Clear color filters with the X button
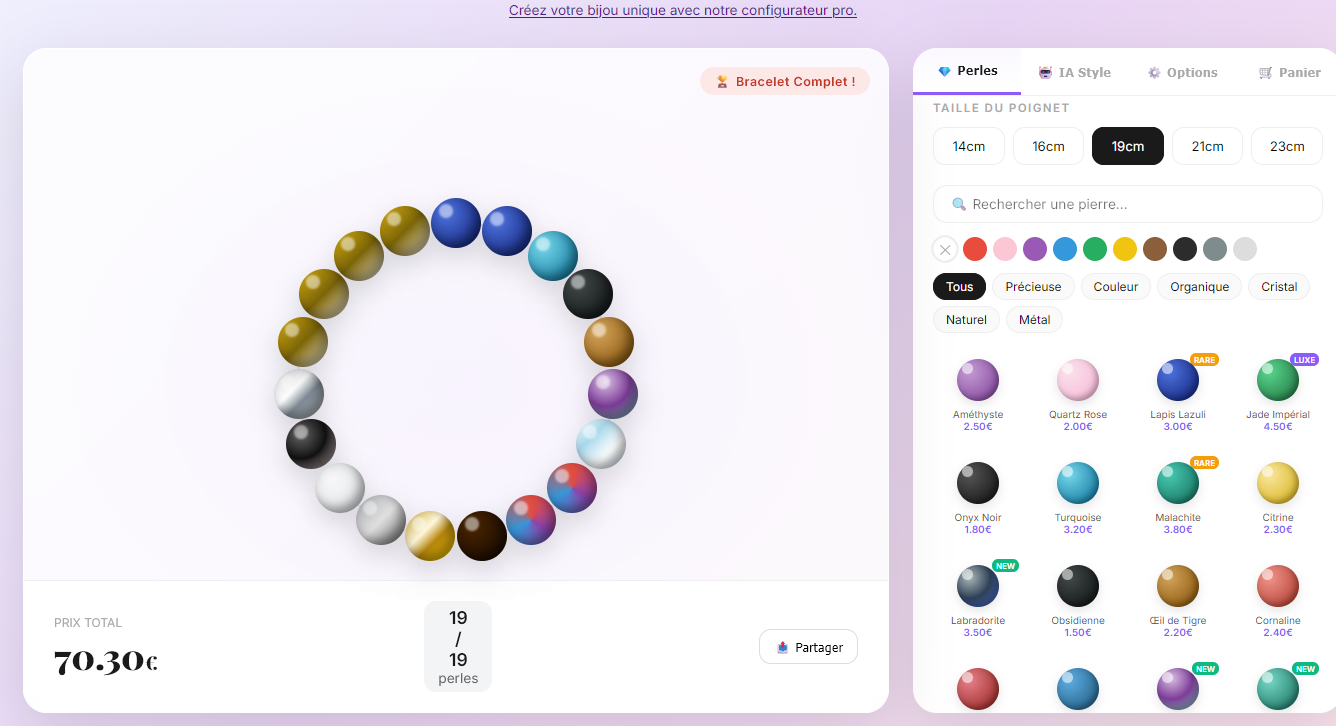Image resolution: width=1336 pixels, height=726 pixels. (944, 249)
